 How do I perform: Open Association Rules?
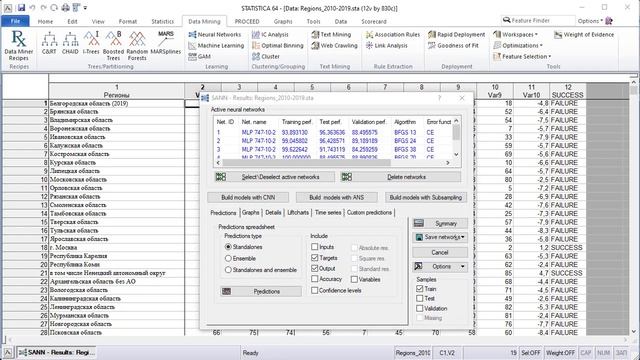[393, 35]
